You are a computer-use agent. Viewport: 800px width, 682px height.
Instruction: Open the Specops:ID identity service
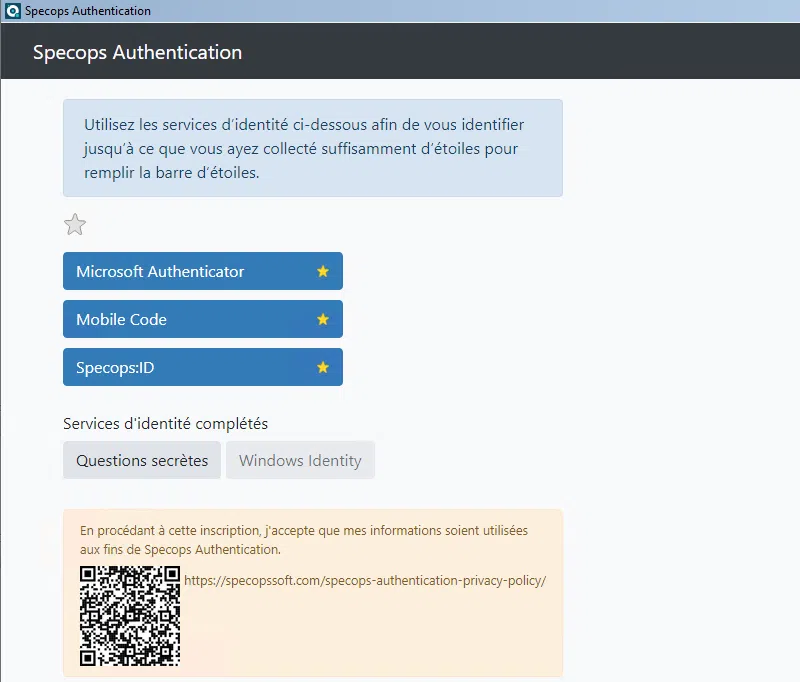coord(203,367)
